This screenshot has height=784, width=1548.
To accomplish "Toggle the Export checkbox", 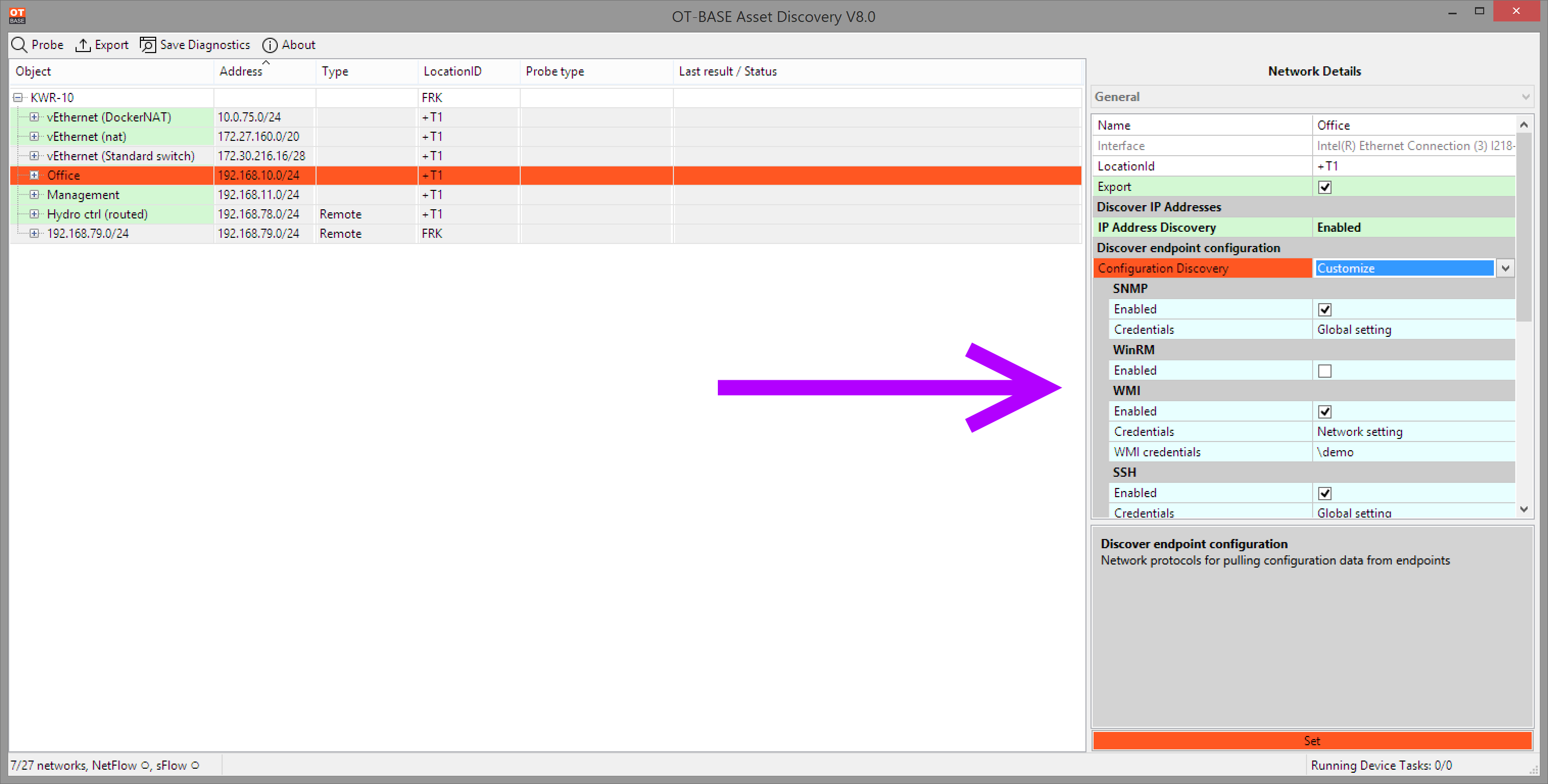I will pyautogui.click(x=1324, y=187).
